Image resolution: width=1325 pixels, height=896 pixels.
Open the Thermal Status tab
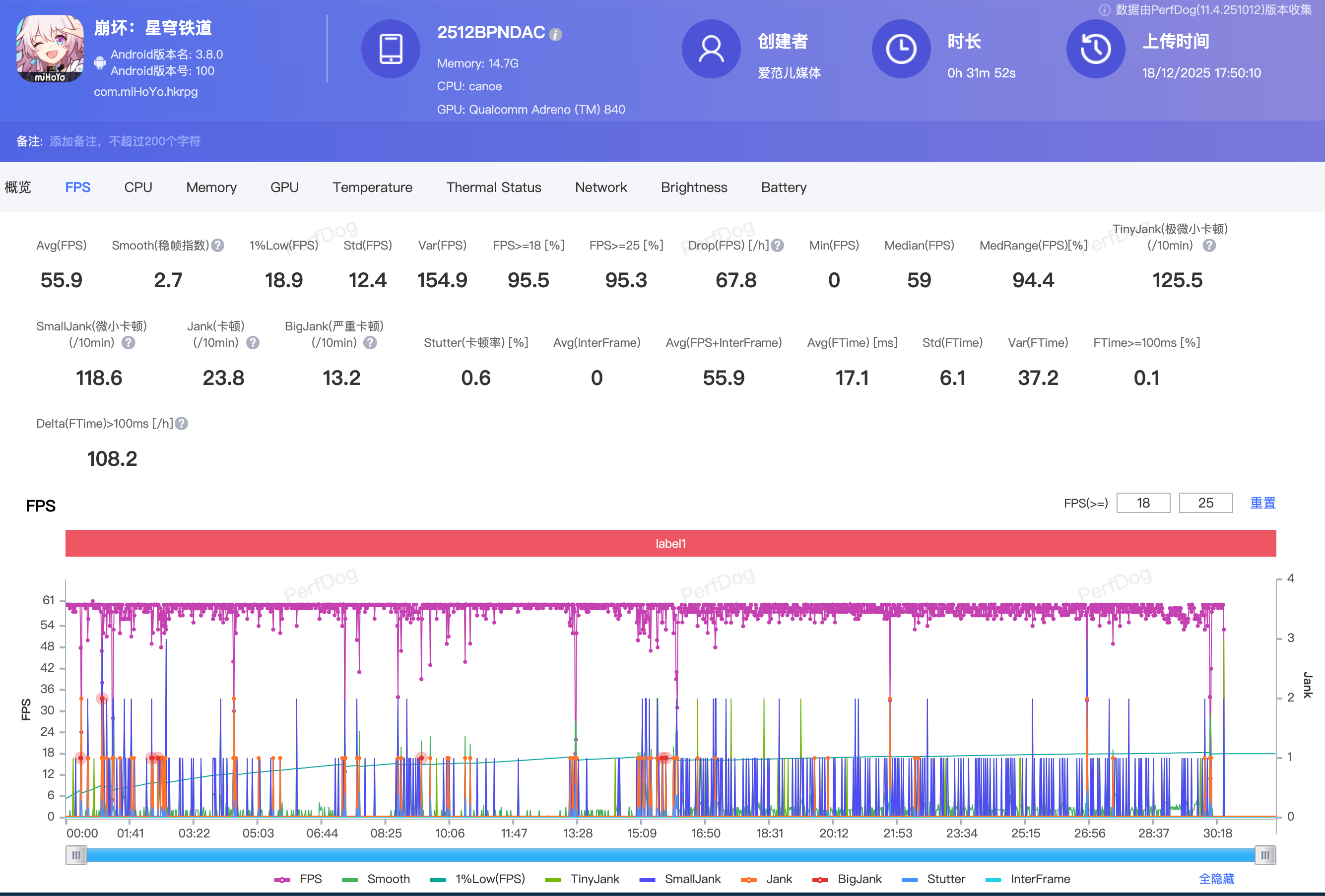point(493,188)
